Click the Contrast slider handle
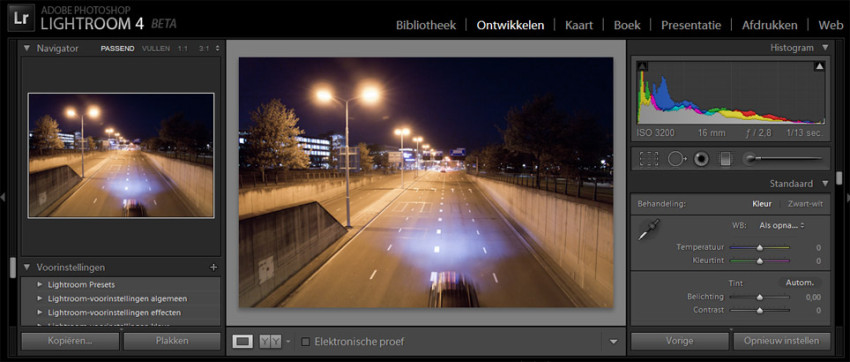 coord(759,311)
